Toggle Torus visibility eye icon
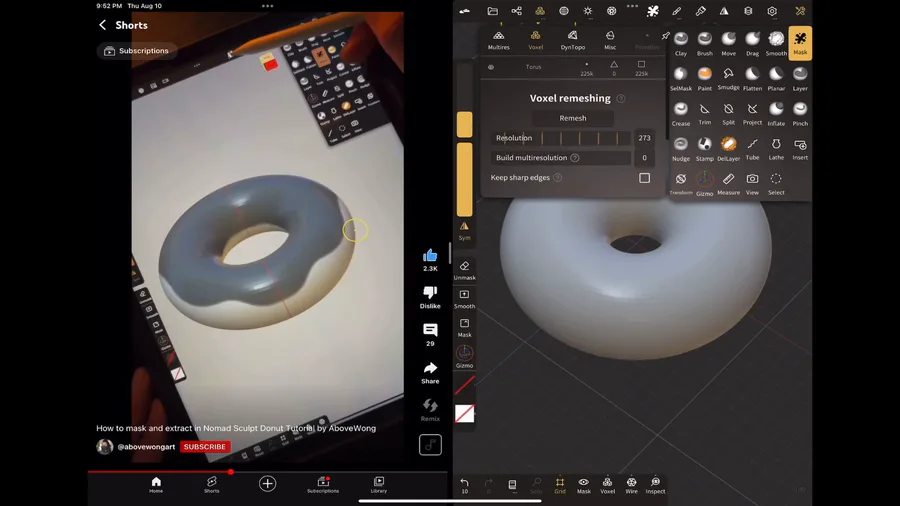900x506 pixels. (x=491, y=67)
